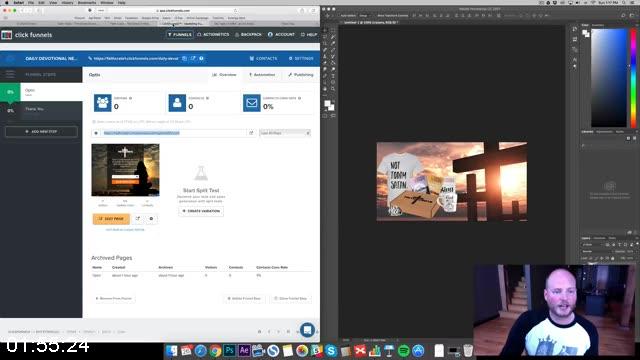Open After Effects from the Dock
640x360 pixels.
pyautogui.click(x=244, y=351)
